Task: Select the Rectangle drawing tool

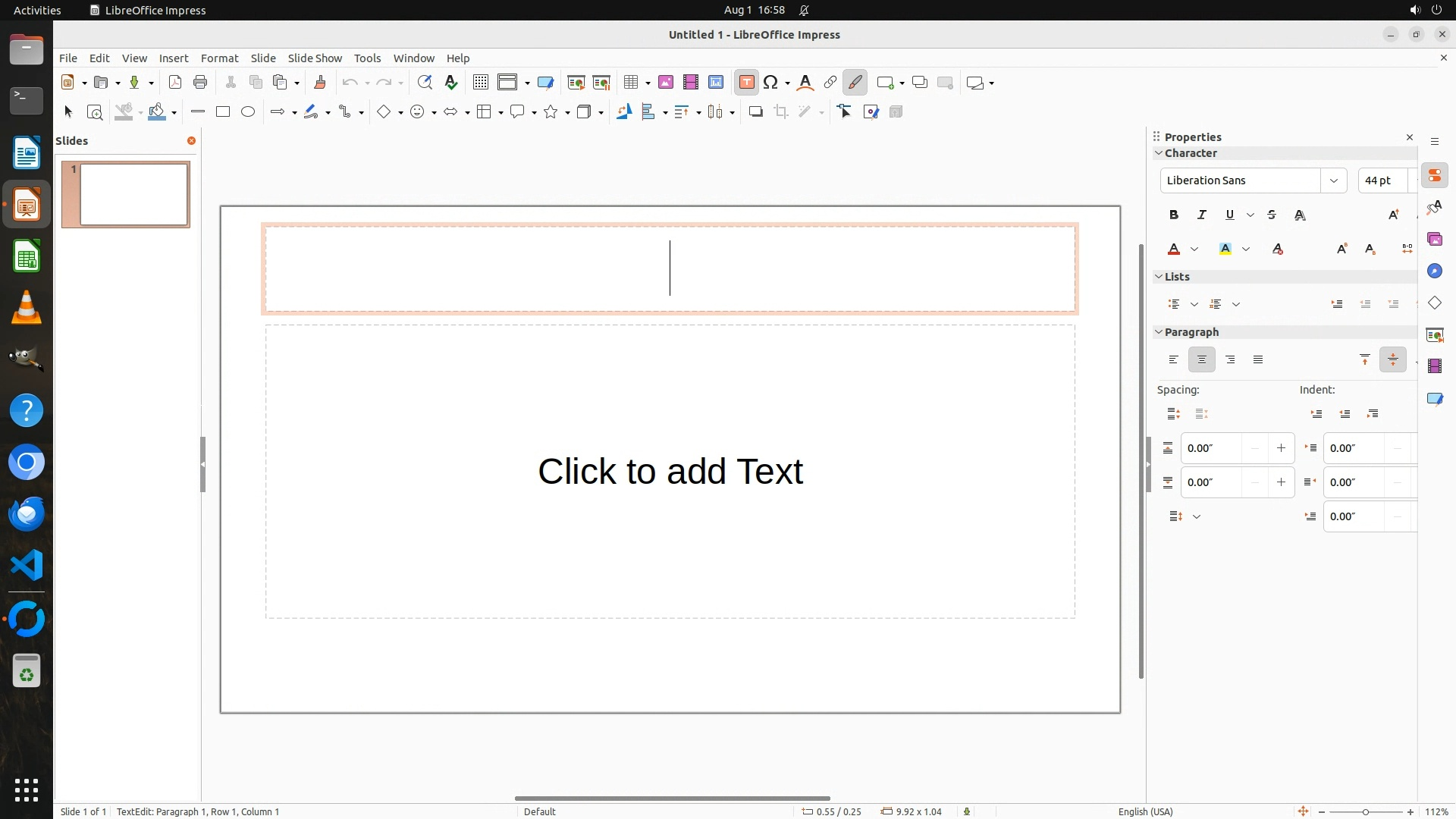Action: click(x=223, y=112)
